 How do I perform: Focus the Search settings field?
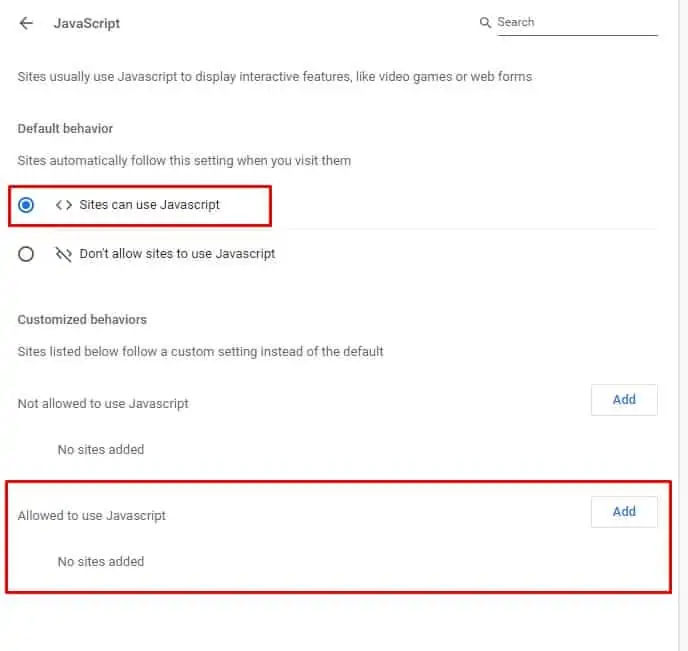tap(577, 23)
